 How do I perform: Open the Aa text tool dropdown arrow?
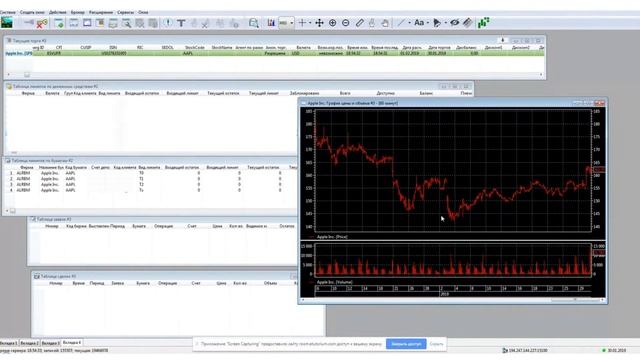click(x=428, y=23)
